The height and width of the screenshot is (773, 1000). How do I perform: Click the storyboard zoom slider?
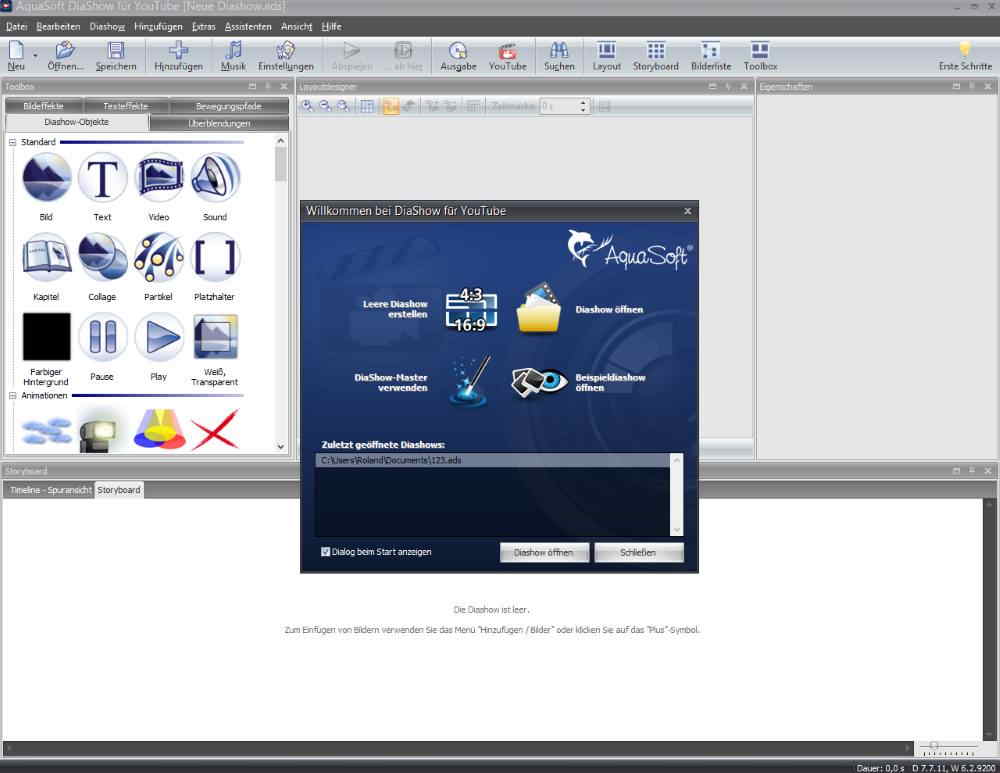pyautogui.click(x=934, y=745)
